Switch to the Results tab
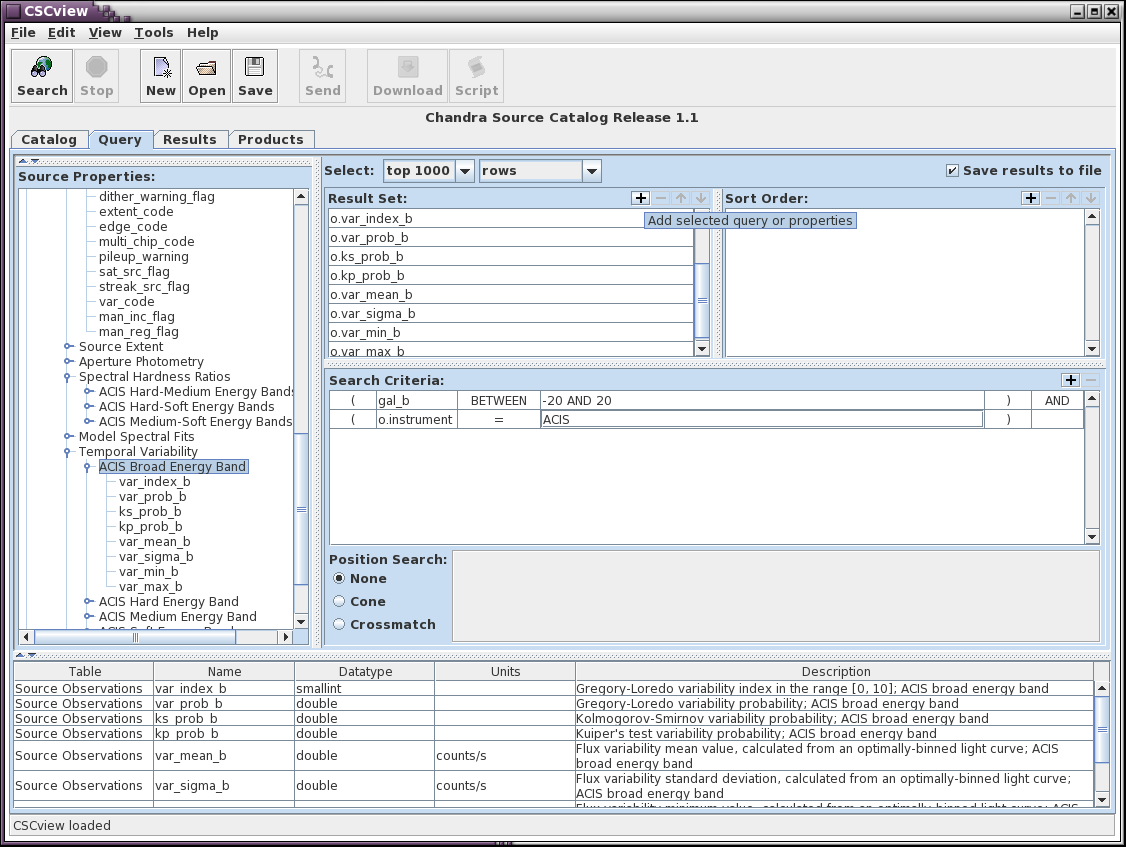The height and width of the screenshot is (847, 1126). coord(189,140)
